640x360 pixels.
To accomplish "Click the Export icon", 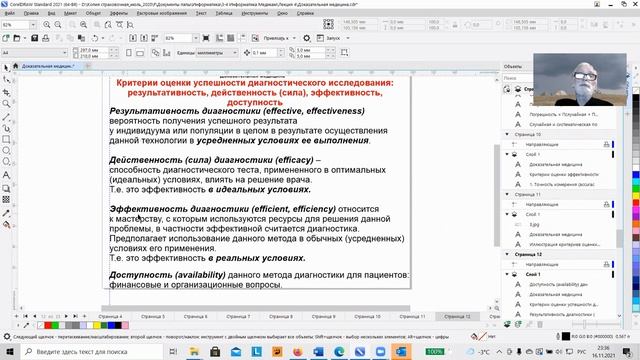I will tap(144, 38).
